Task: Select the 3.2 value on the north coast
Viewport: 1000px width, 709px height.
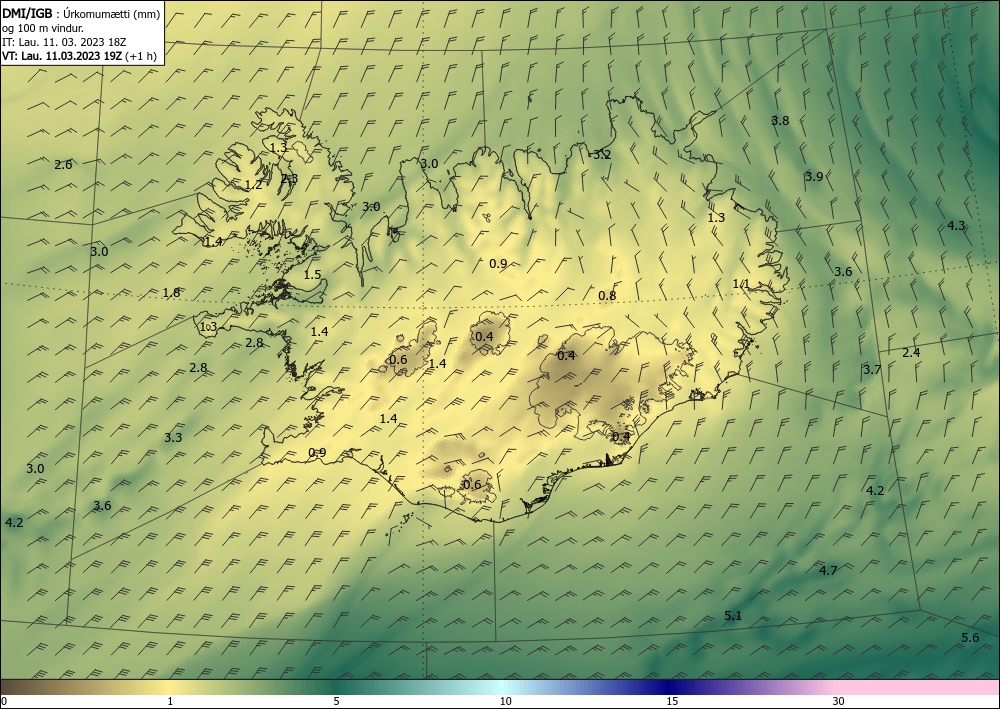Action: point(602,155)
